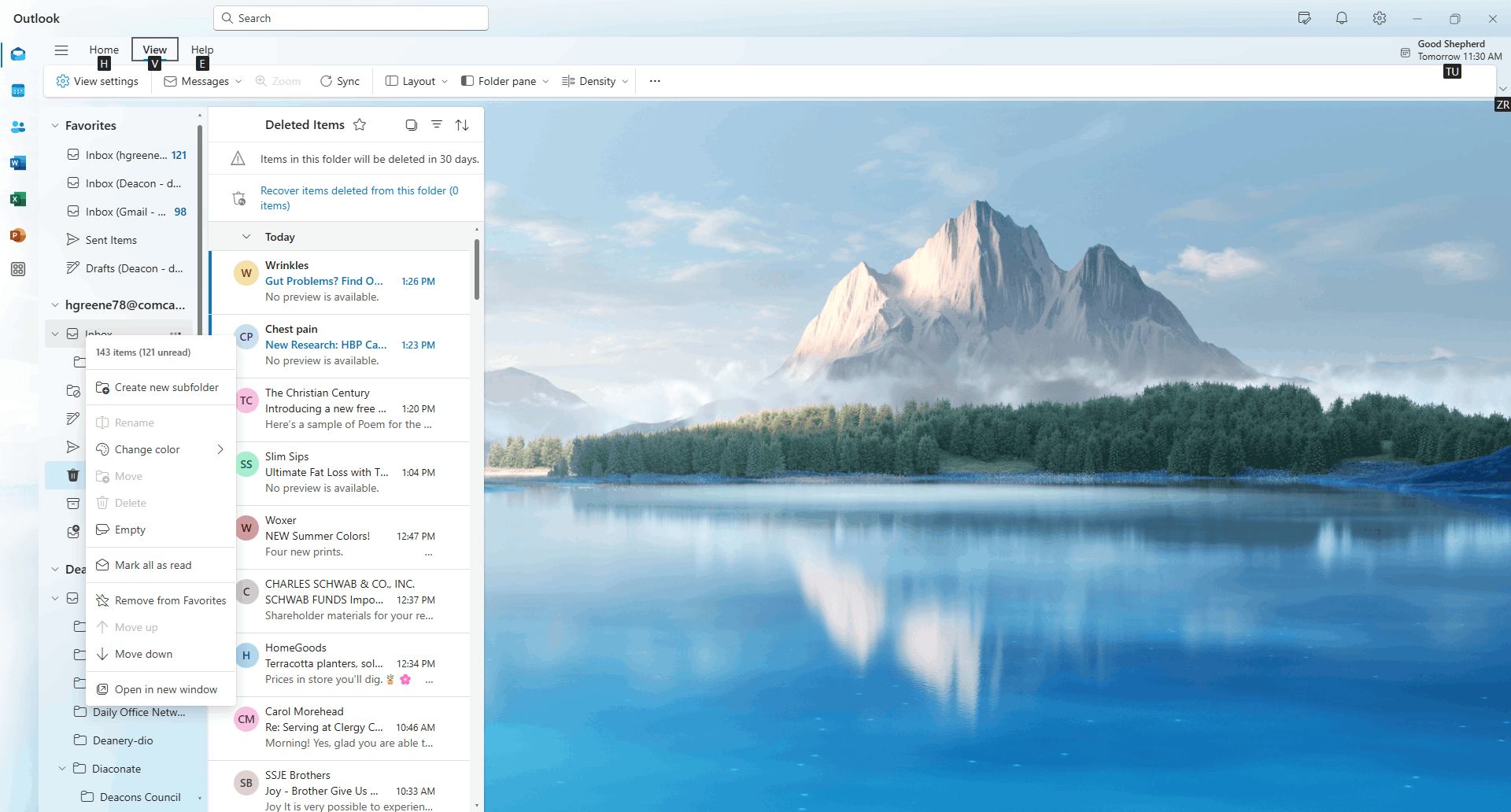Open the notifications bell
The height and width of the screenshot is (812, 1511).
coord(1342,18)
